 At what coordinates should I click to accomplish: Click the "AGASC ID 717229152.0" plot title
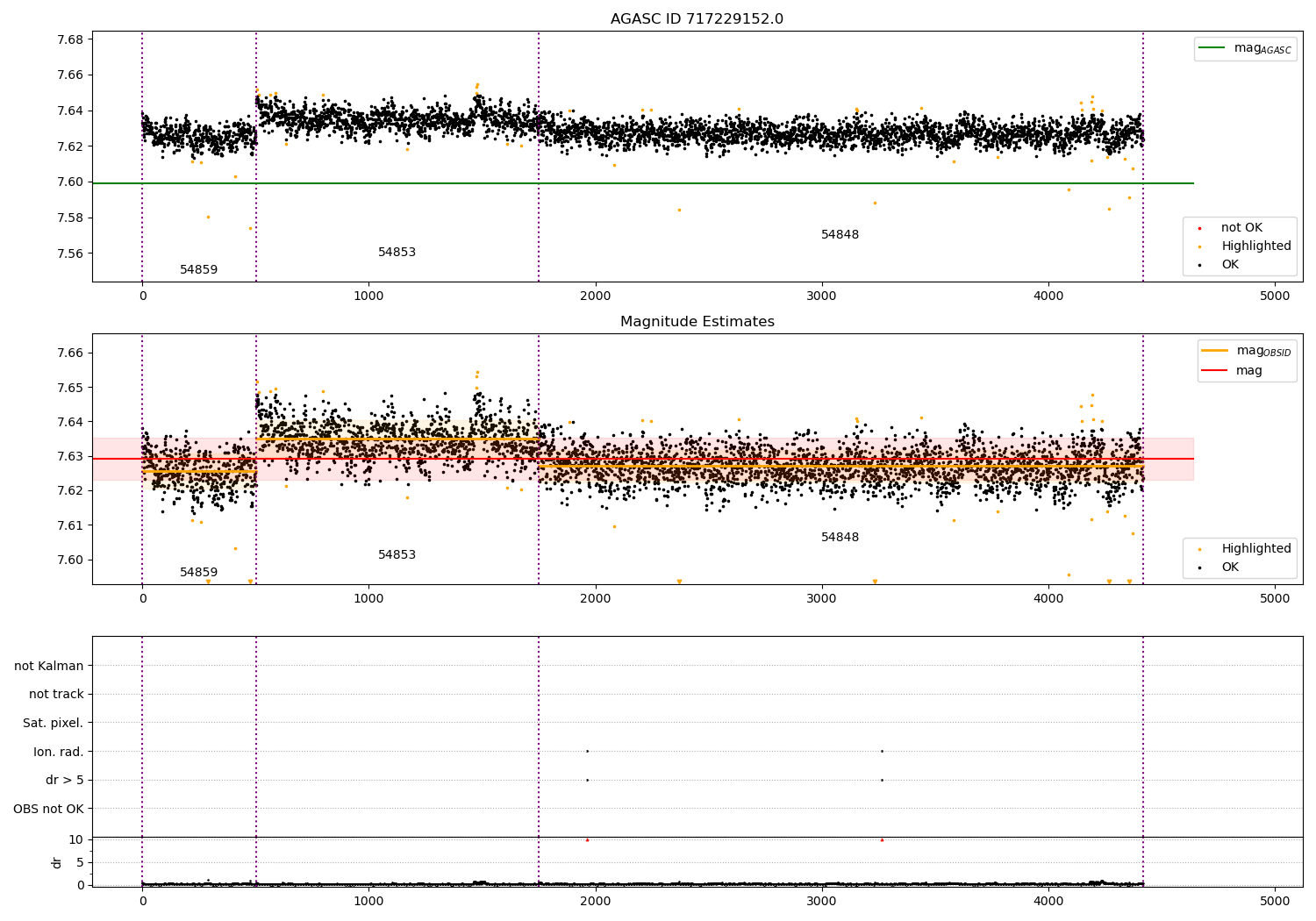[697, 19]
